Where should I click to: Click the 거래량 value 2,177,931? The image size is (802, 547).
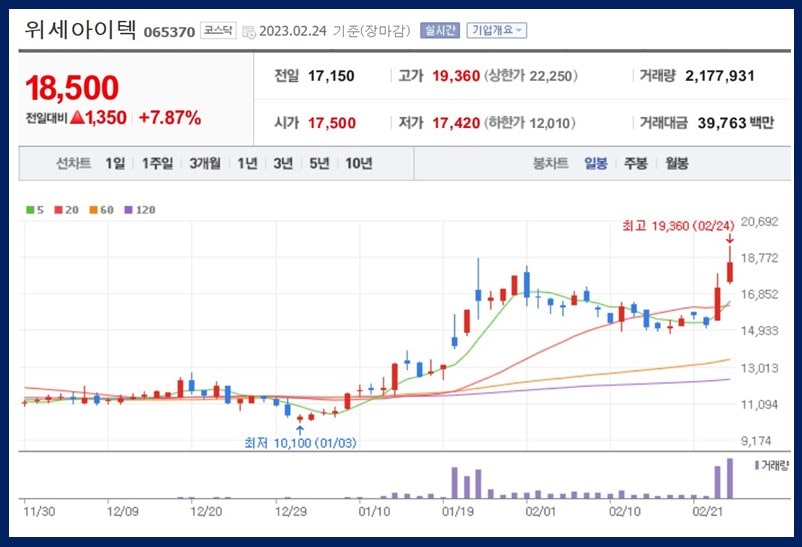(720, 76)
